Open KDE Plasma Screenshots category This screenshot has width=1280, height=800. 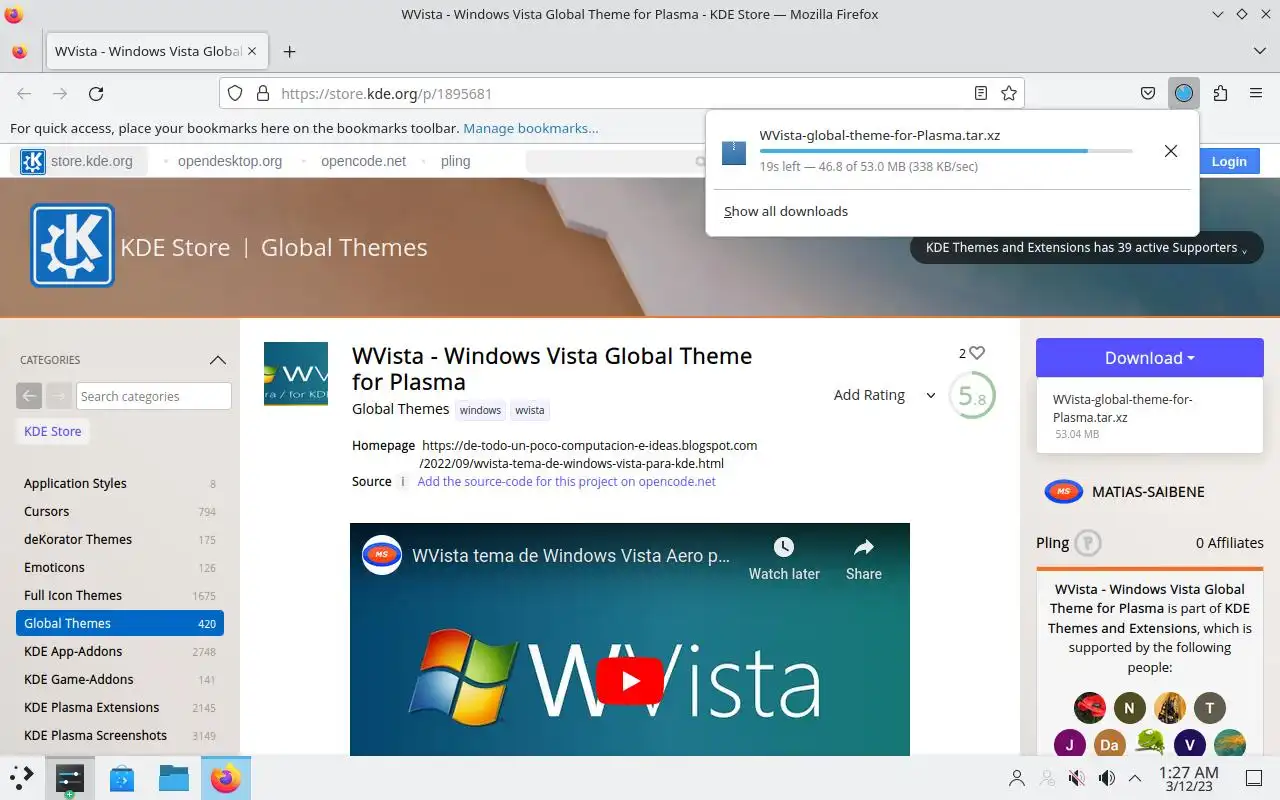(120, 735)
